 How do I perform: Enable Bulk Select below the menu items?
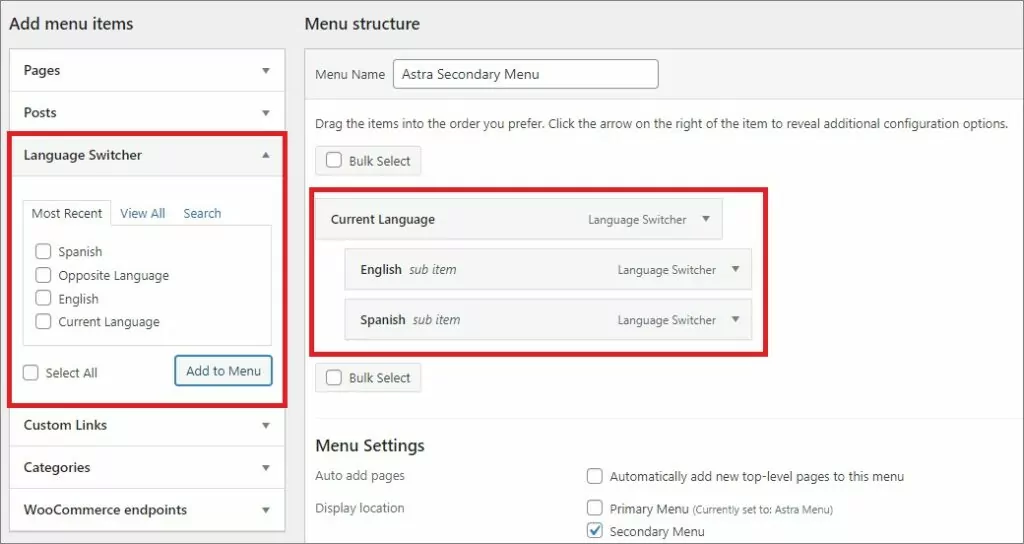point(334,377)
